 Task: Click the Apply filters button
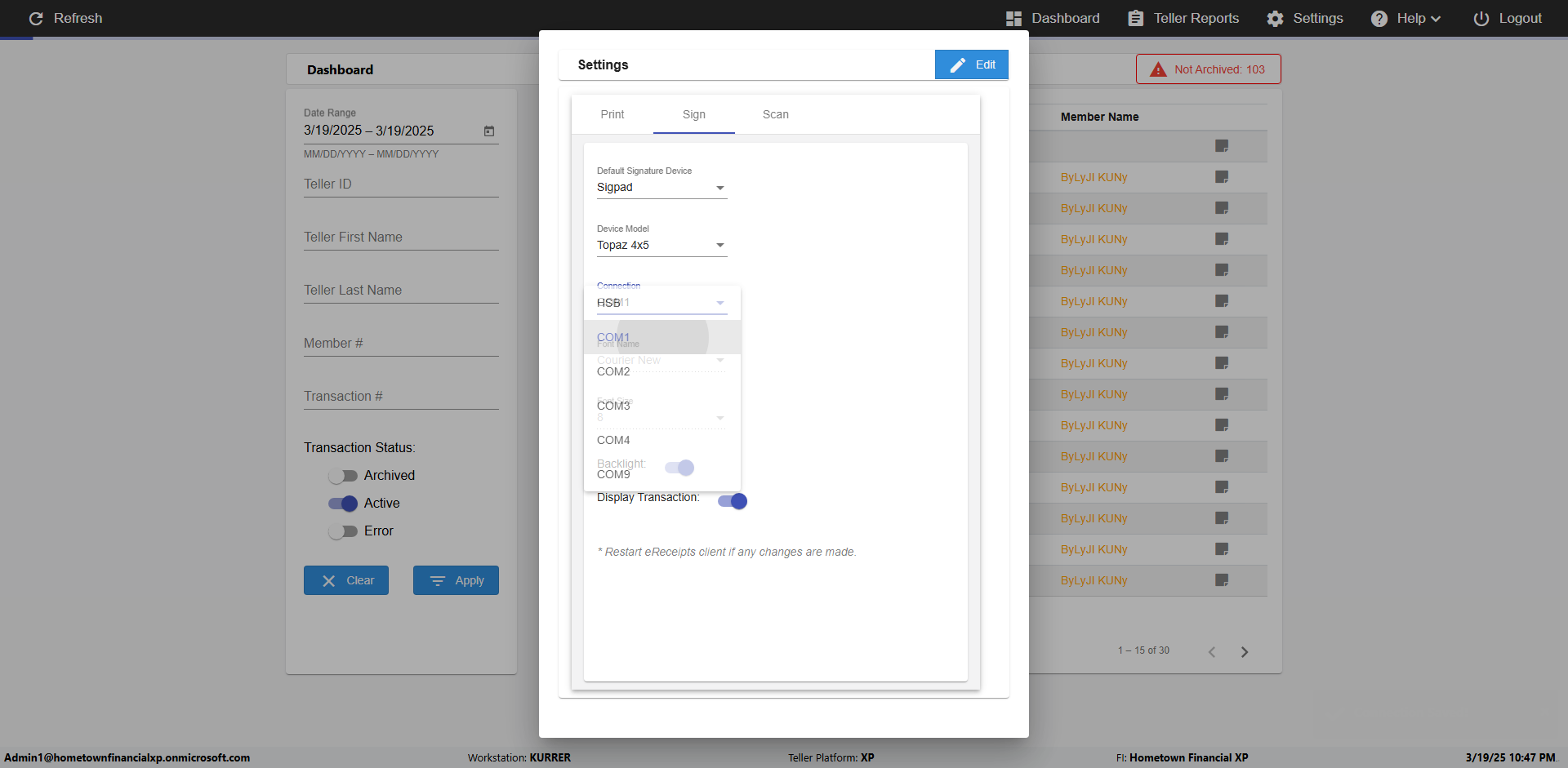point(456,580)
